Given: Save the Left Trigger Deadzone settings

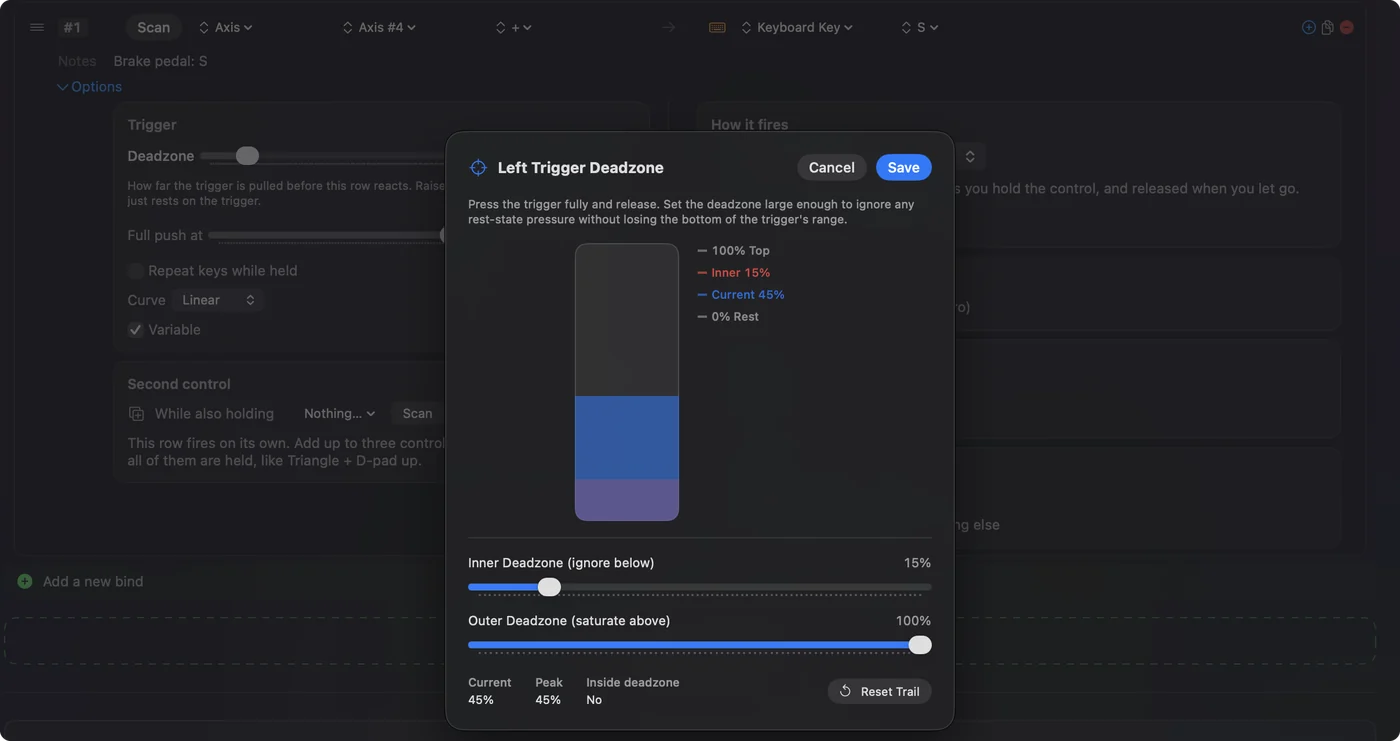Looking at the screenshot, I should pyautogui.click(x=903, y=168).
